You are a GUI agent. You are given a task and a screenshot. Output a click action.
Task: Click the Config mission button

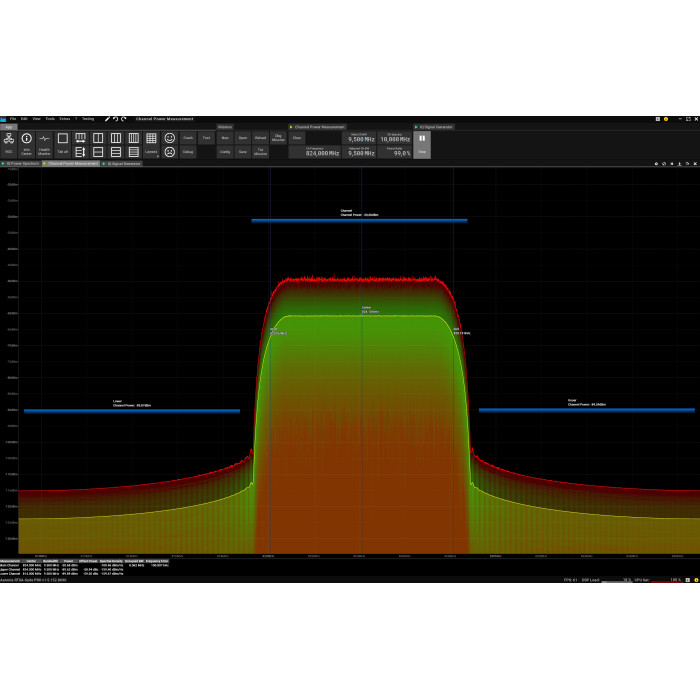[x=225, y=152]
